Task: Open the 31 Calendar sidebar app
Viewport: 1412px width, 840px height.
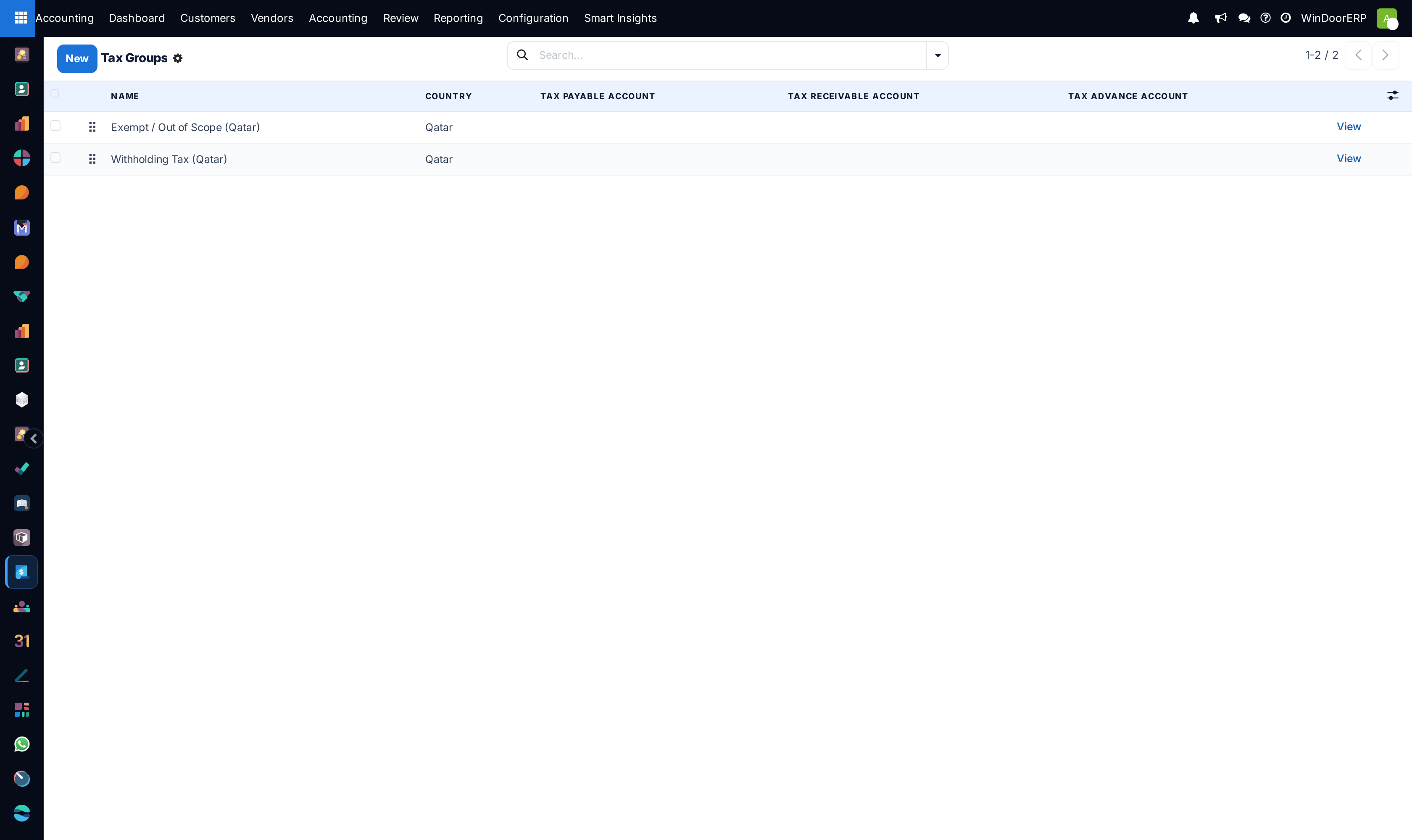Action: coord(21,641)
